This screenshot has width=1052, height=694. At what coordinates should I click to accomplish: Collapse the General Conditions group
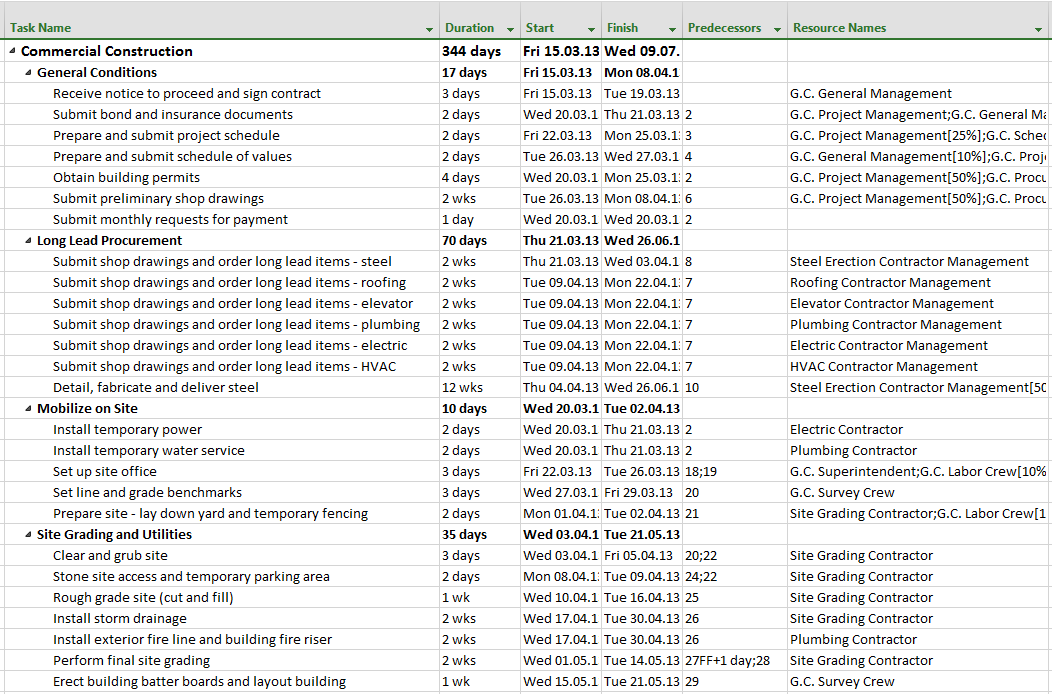click(x=28, y=72)
